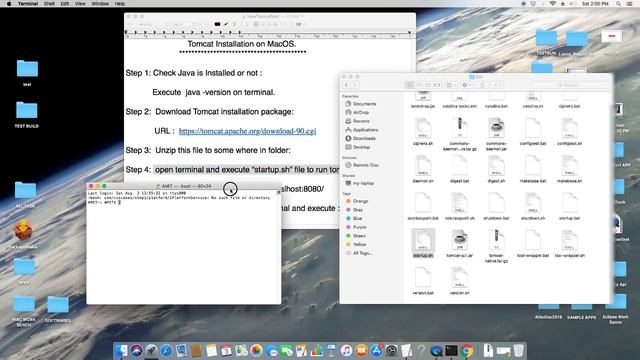Image resolution: width=640 pixels, height=360 pixels.
Task: Open Launchpad from the Dock
Action: click(151, 351)
